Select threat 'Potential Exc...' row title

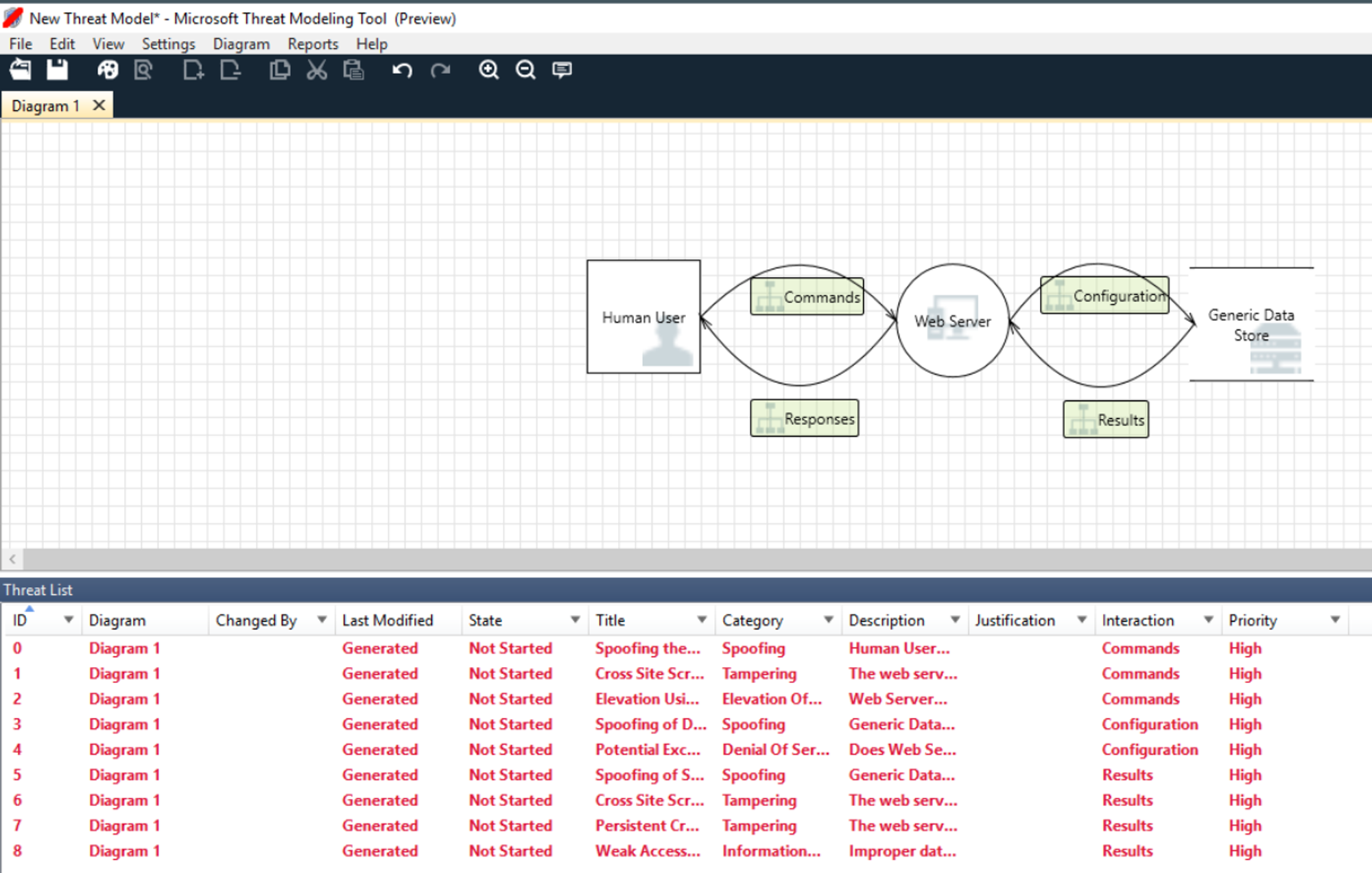tap(648, 749)
